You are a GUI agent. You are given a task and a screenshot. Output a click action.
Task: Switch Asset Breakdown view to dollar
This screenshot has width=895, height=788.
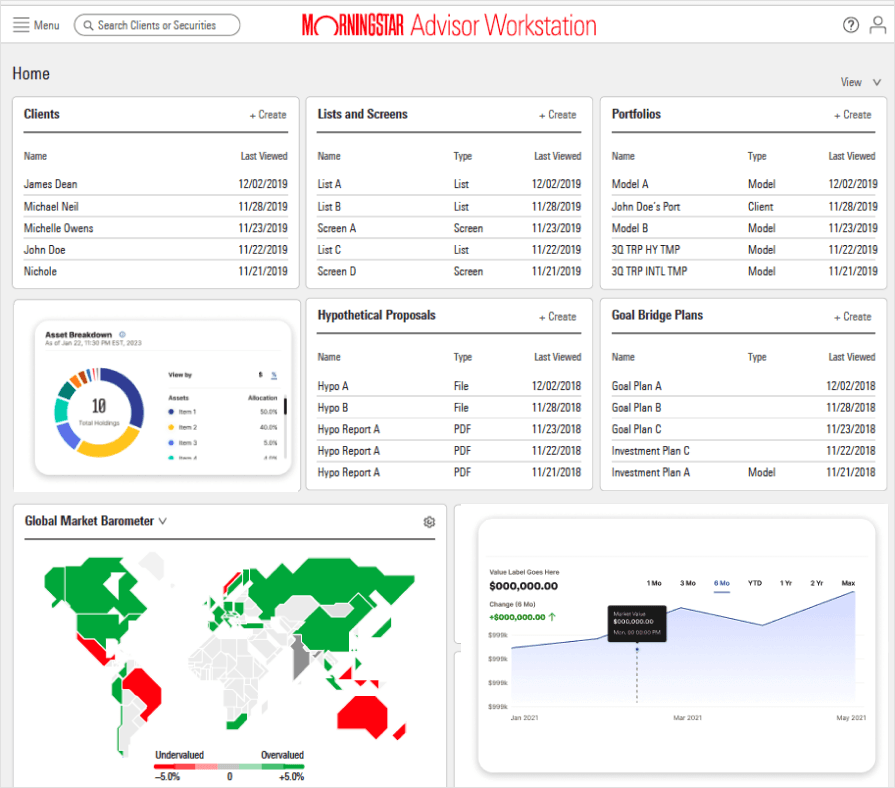[x=260, y=375]
